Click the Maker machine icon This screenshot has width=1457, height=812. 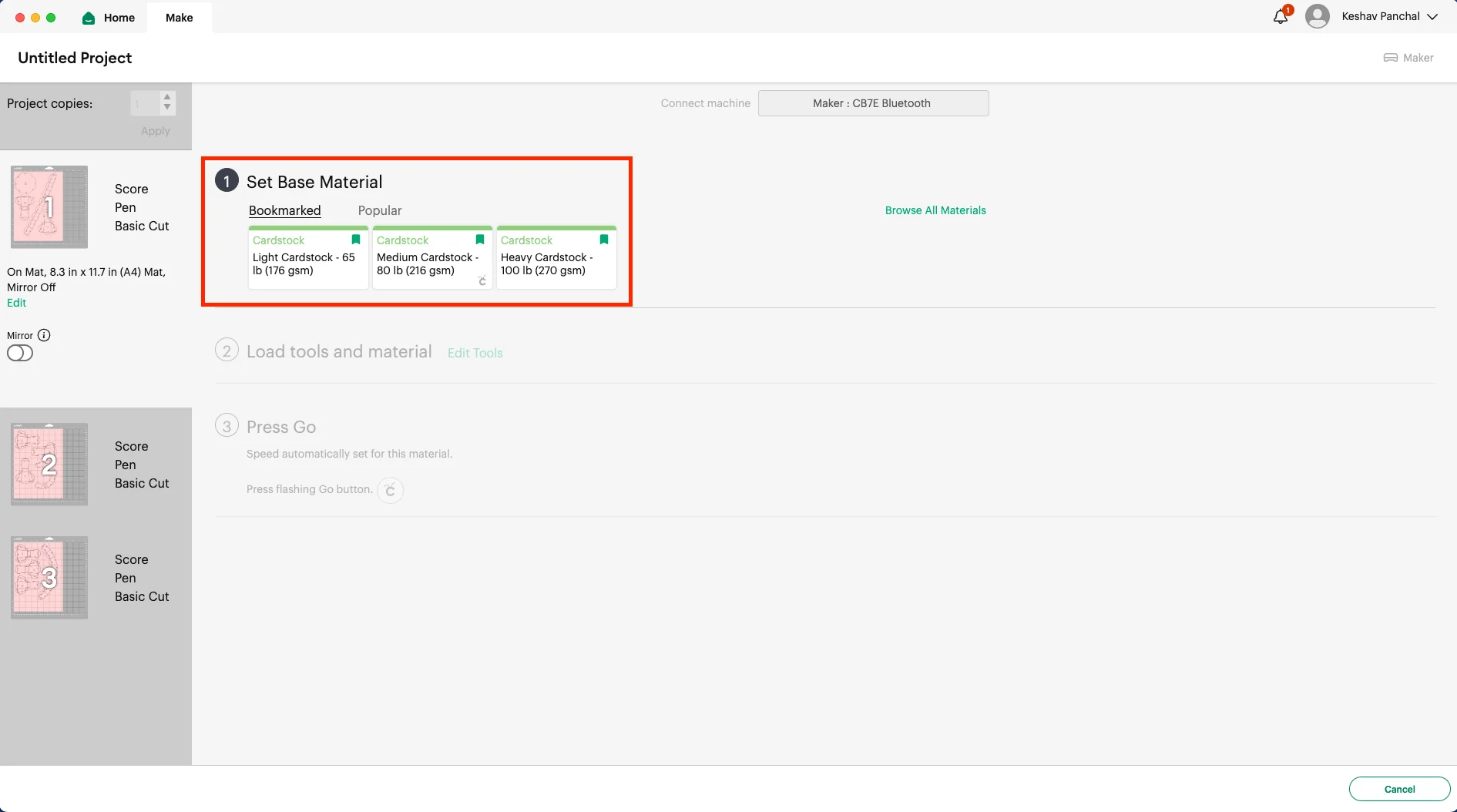coord(1391,58)
